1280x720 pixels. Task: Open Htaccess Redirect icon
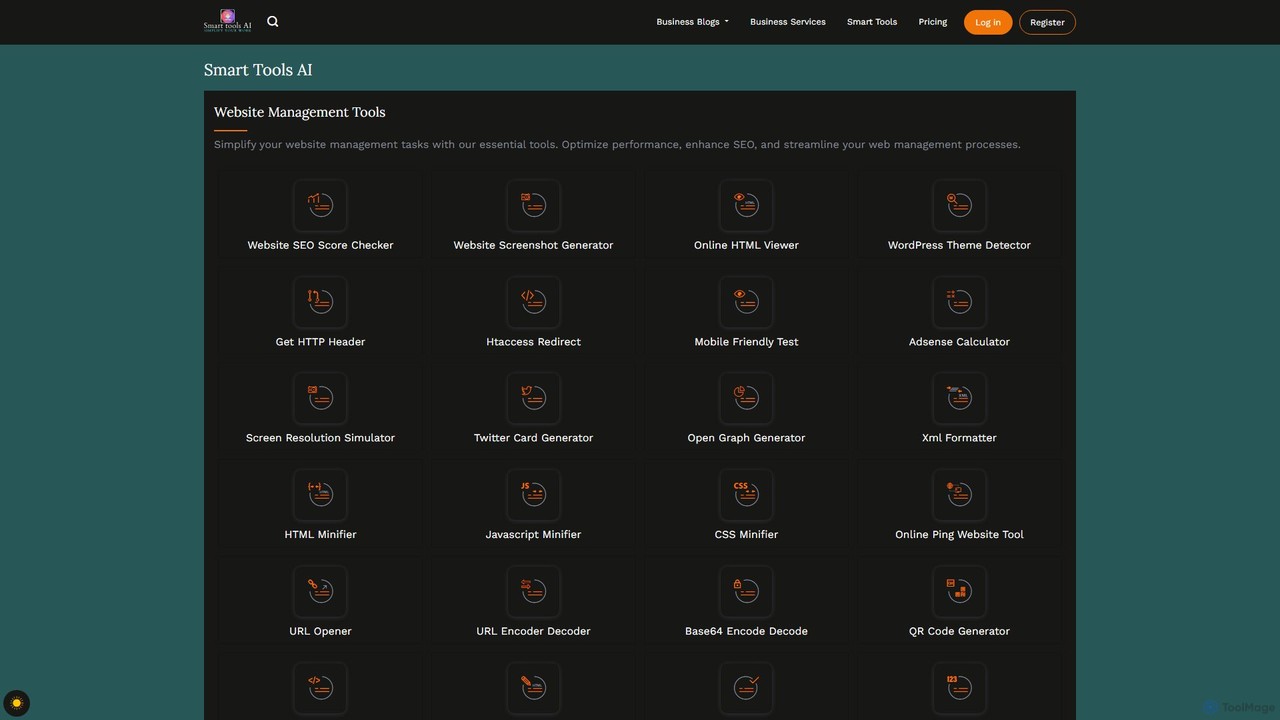tap(533, 302)
